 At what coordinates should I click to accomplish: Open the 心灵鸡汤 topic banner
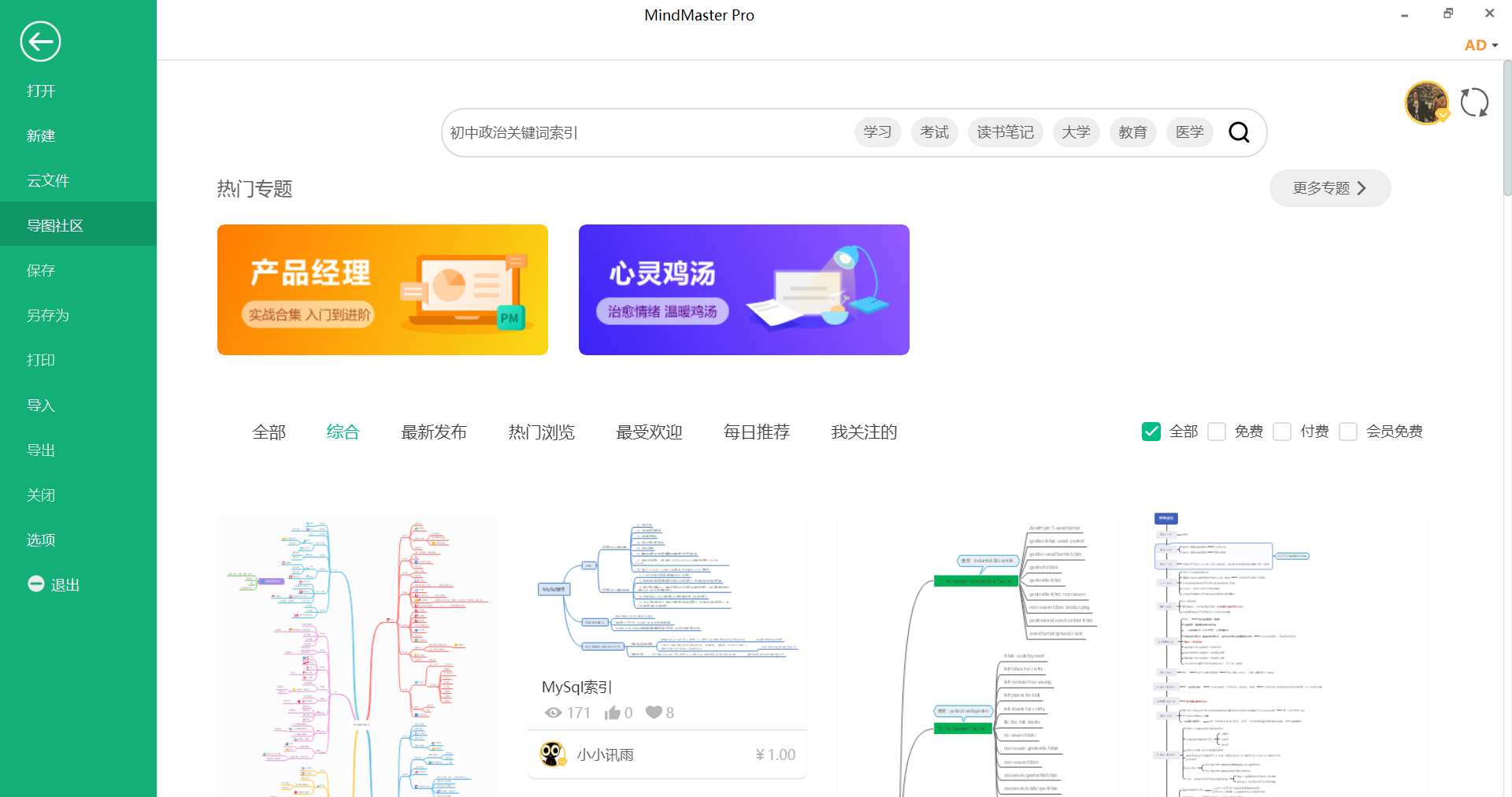coord(744,290)
